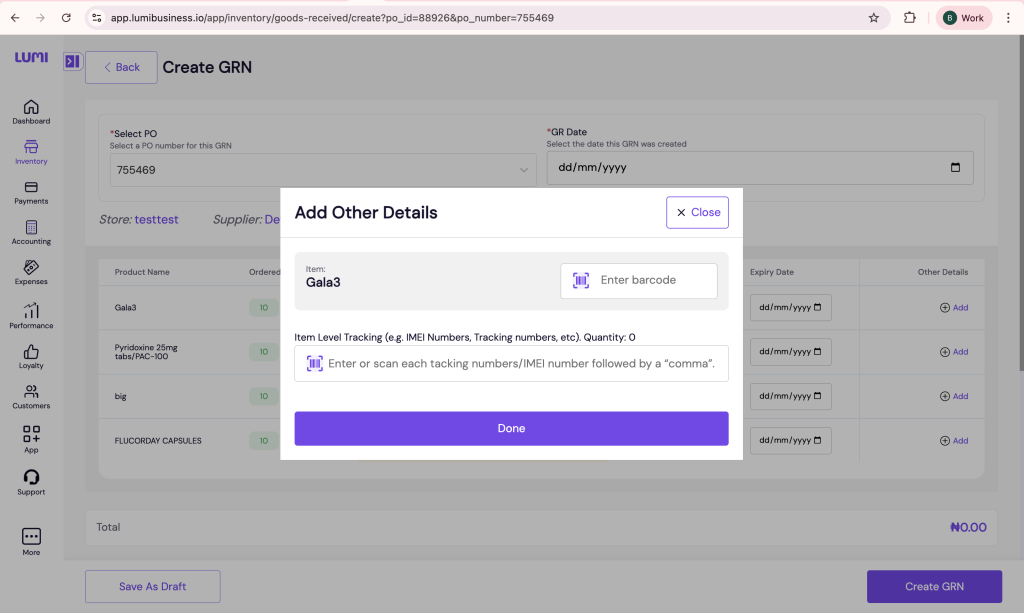Collapse the sidebar using the toggle
1024x613 pixels.
tap(72, 62)
